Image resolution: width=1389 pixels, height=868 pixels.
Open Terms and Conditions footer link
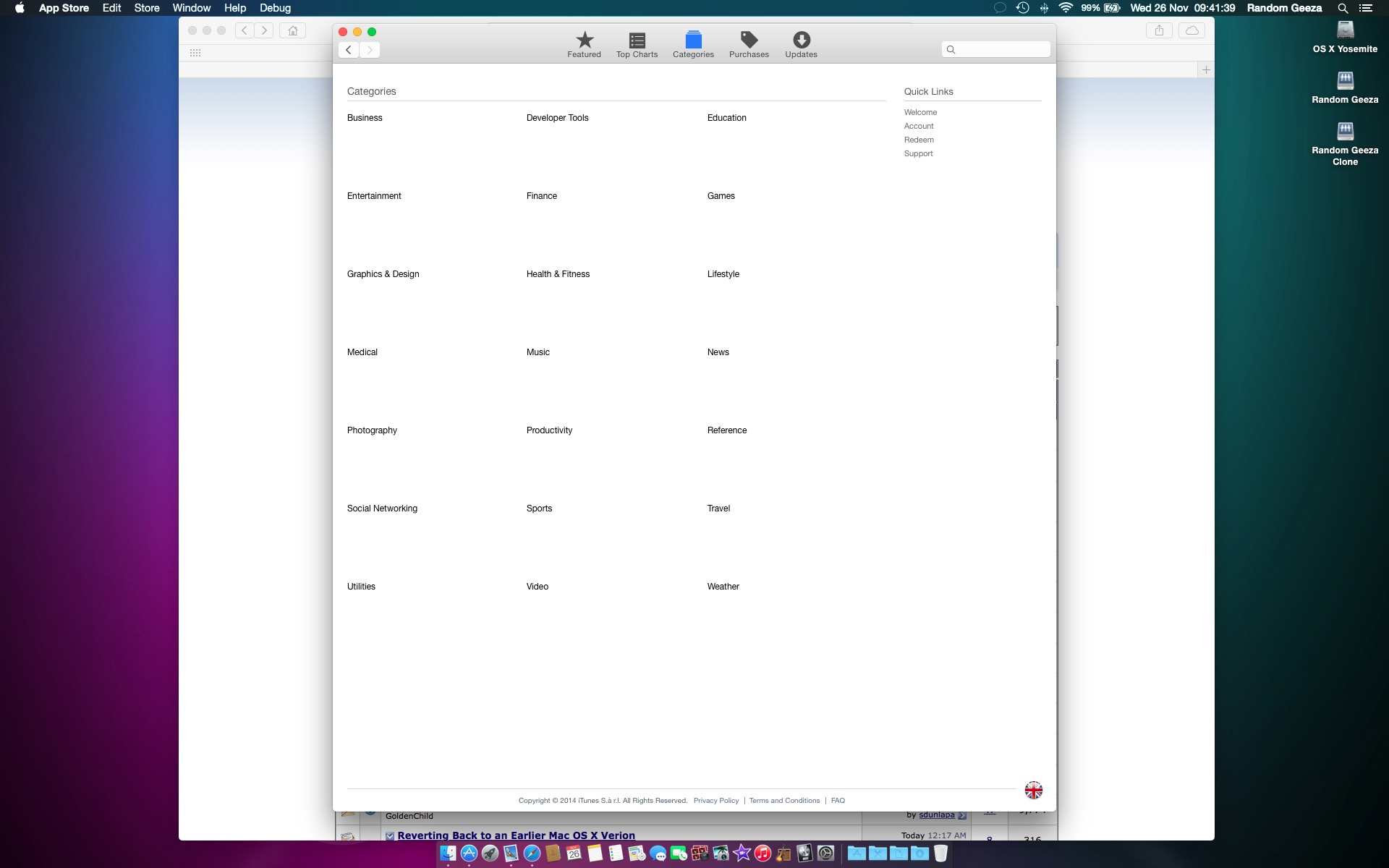tap(784, 801)
